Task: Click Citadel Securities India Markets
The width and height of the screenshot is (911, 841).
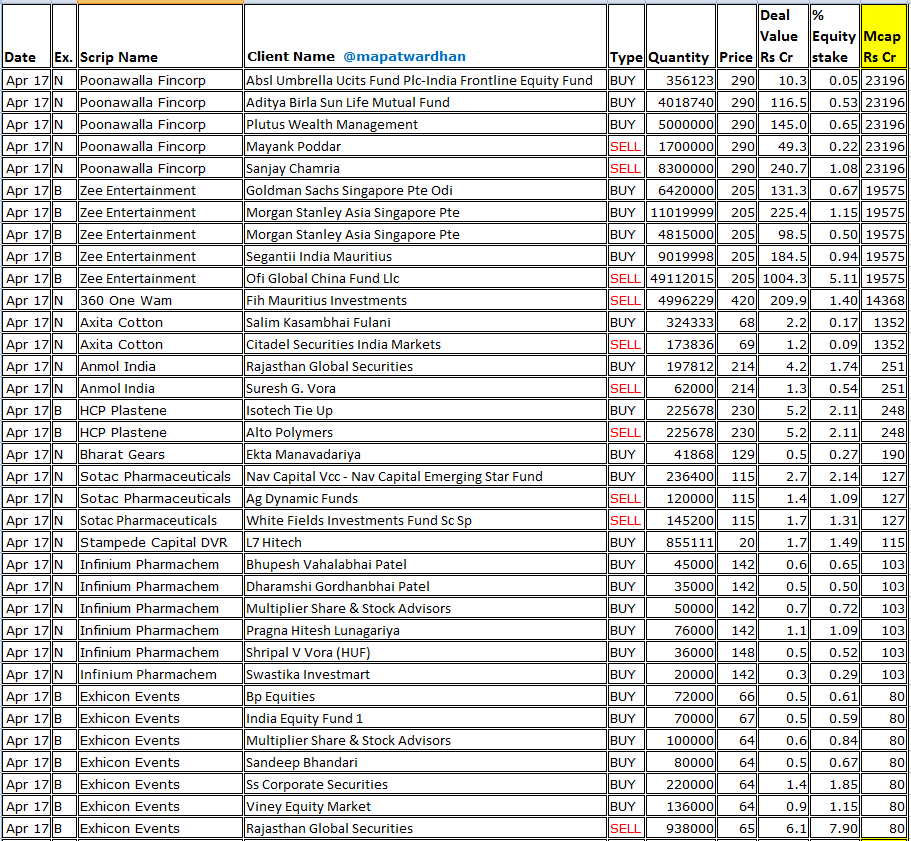Action: pyautogui.click(x=425, y=344)
